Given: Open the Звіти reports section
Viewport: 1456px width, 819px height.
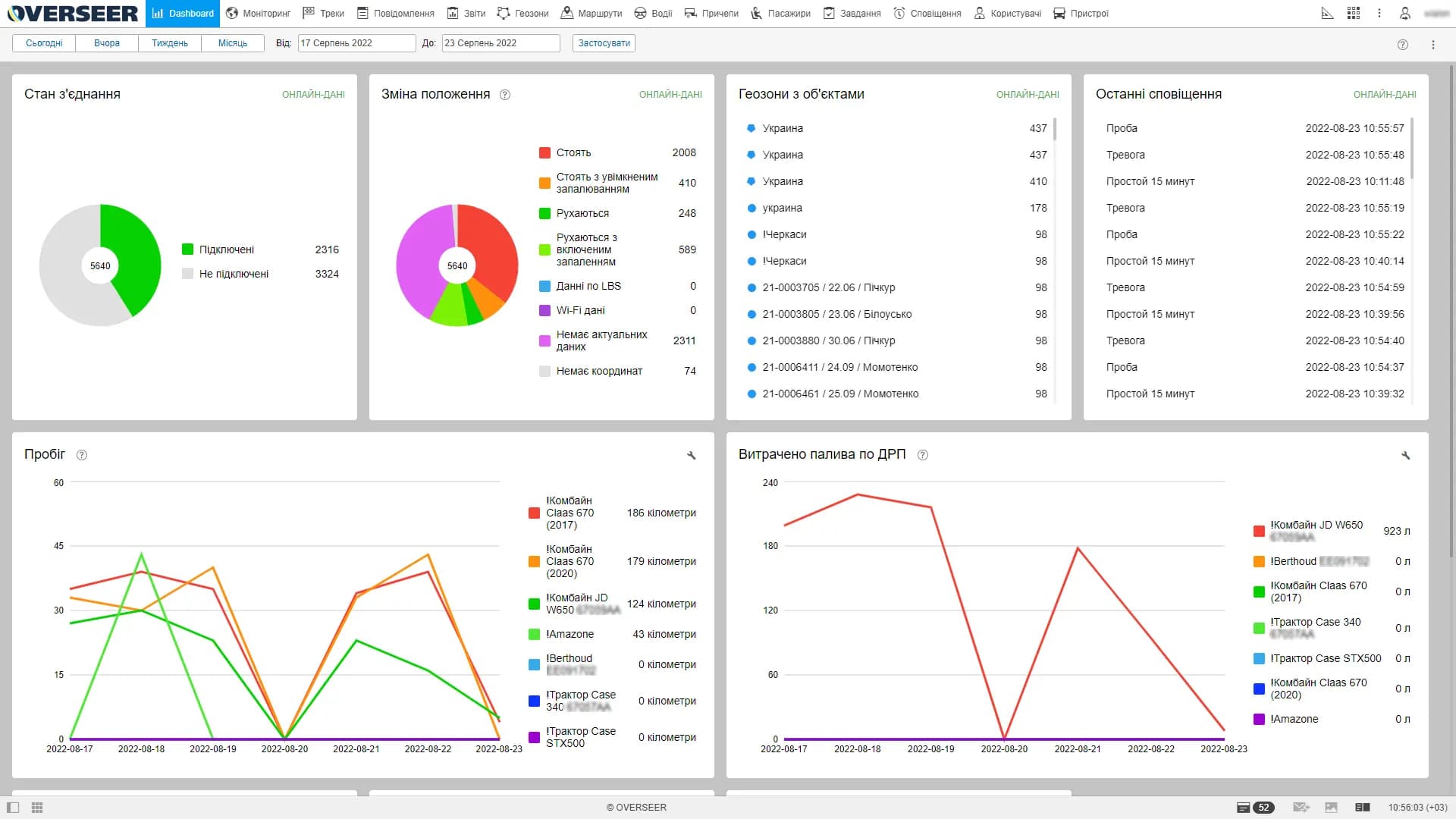Looking at the screenshot, I should click(466, 14).
